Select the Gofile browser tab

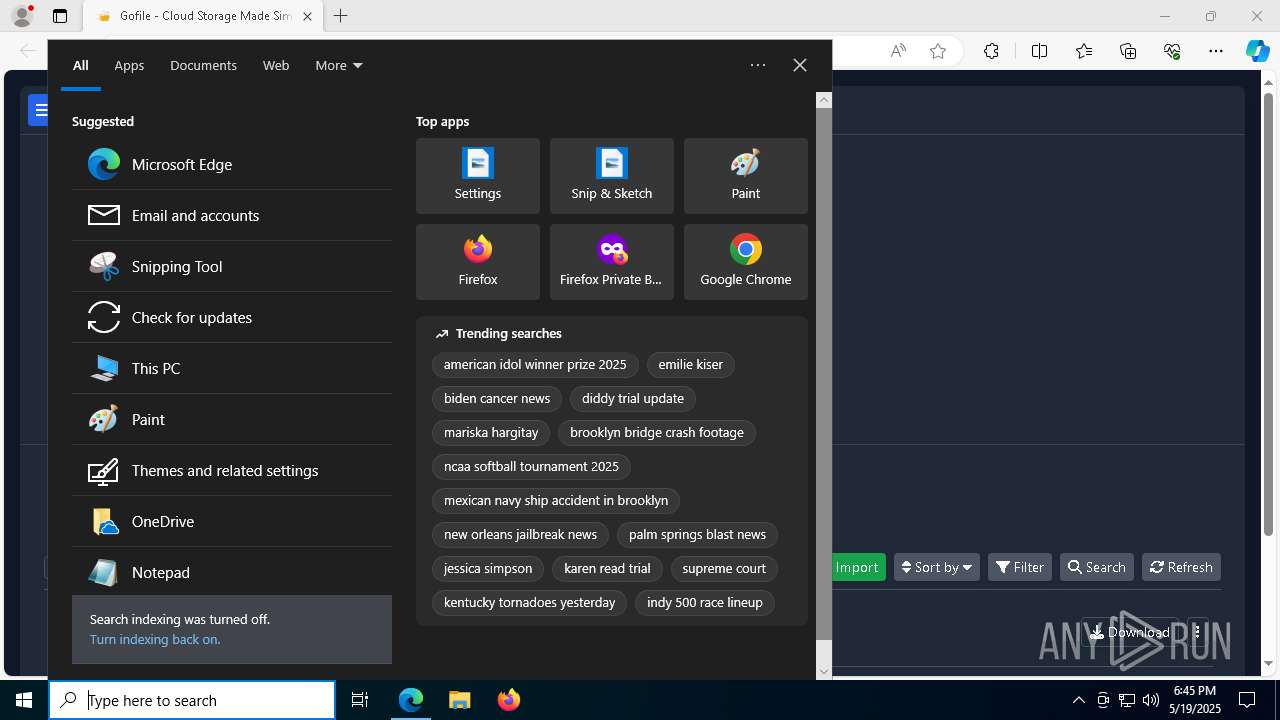[x=203, y=16]
